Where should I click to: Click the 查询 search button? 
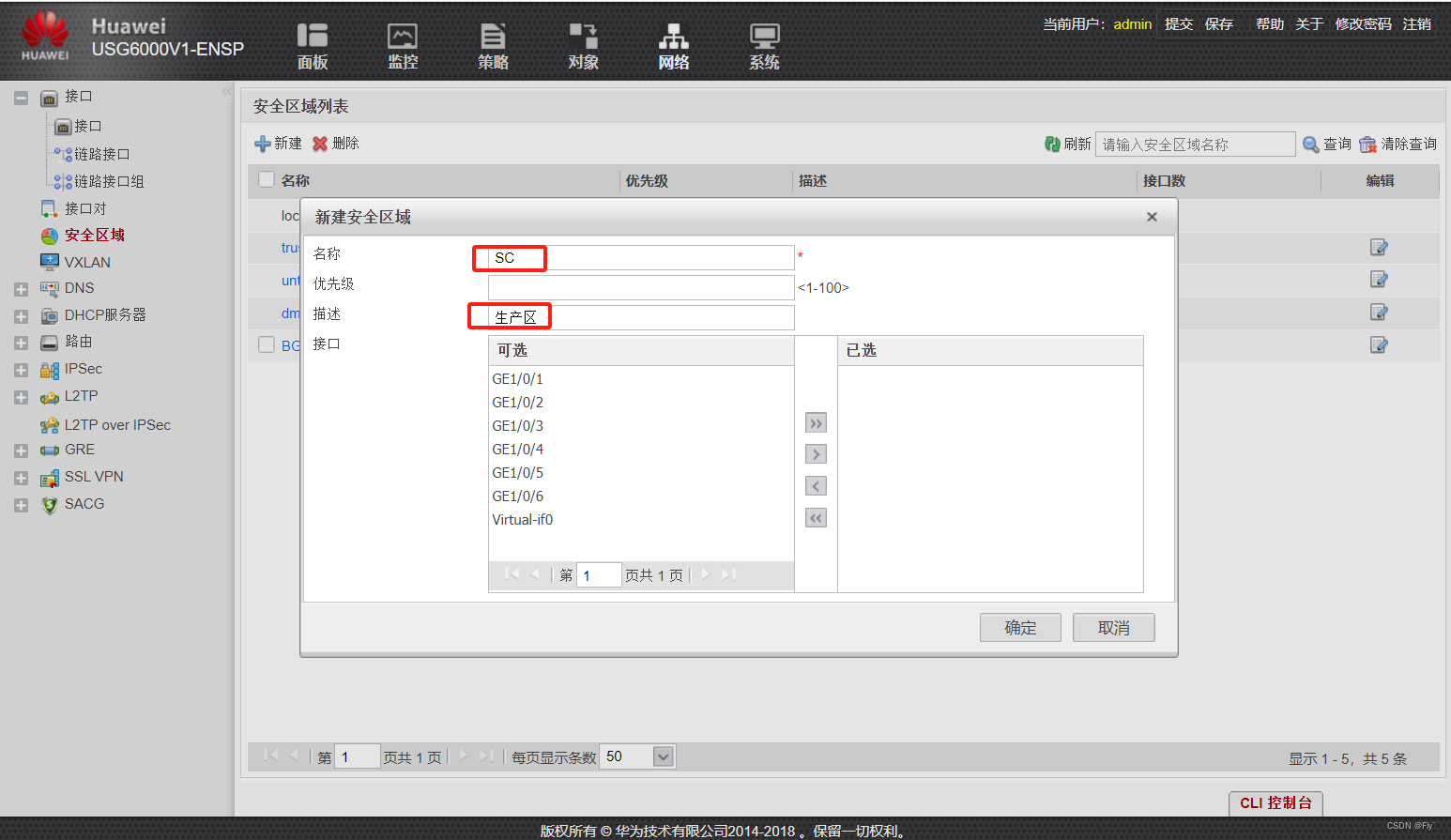pyautogui.click(x=1327, y=144)
